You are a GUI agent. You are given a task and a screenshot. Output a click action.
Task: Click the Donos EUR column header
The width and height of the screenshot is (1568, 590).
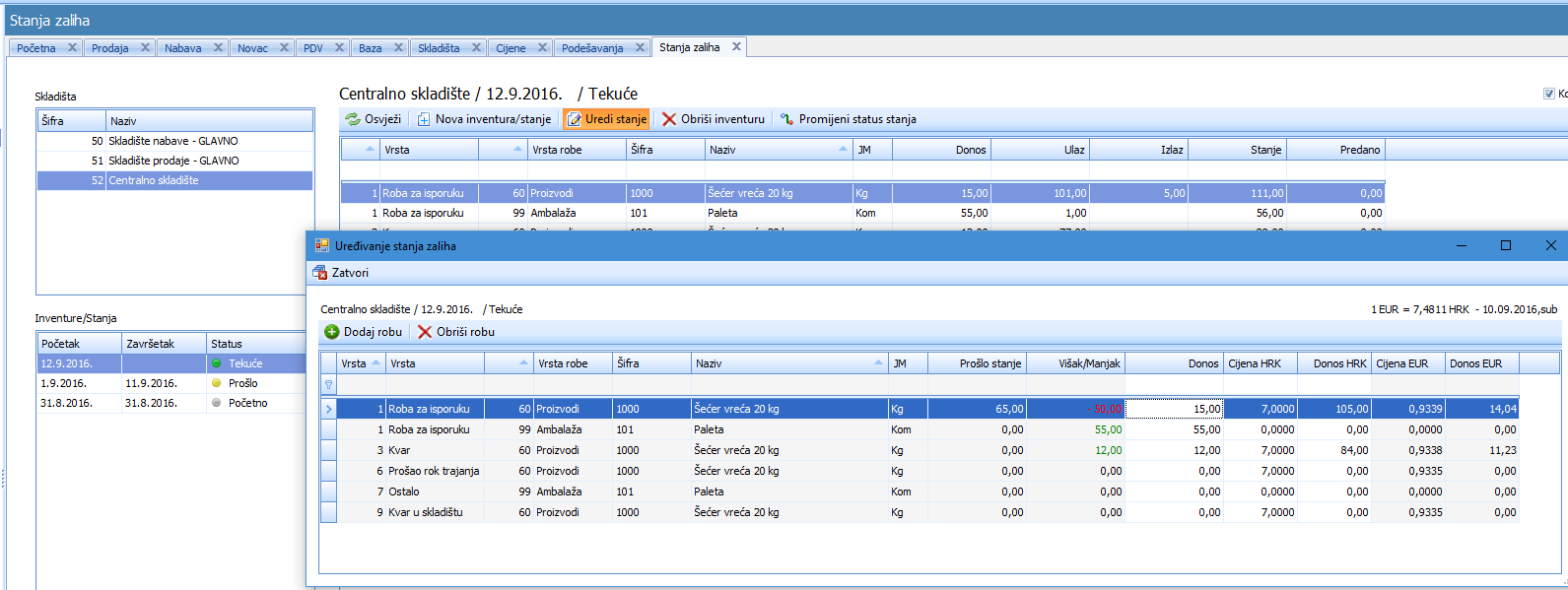[1482, 363]
